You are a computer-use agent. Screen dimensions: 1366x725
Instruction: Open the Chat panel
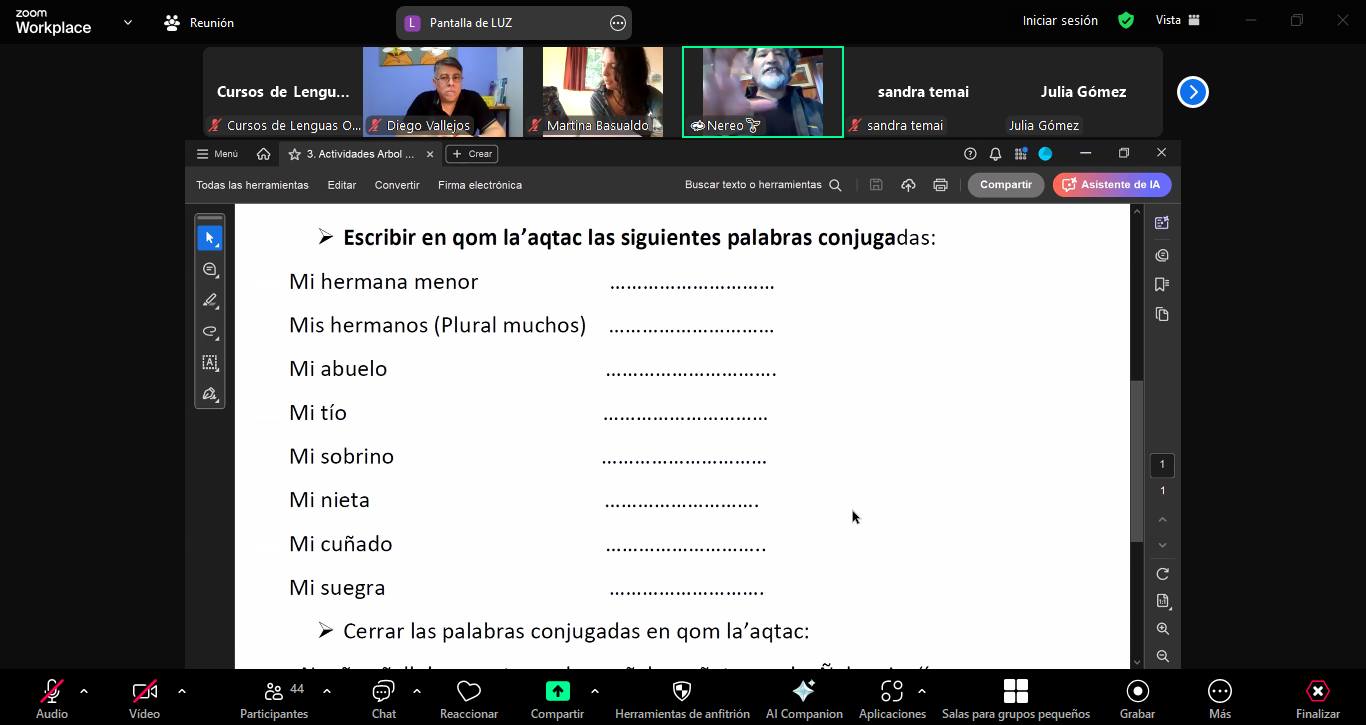coord(384,697)
